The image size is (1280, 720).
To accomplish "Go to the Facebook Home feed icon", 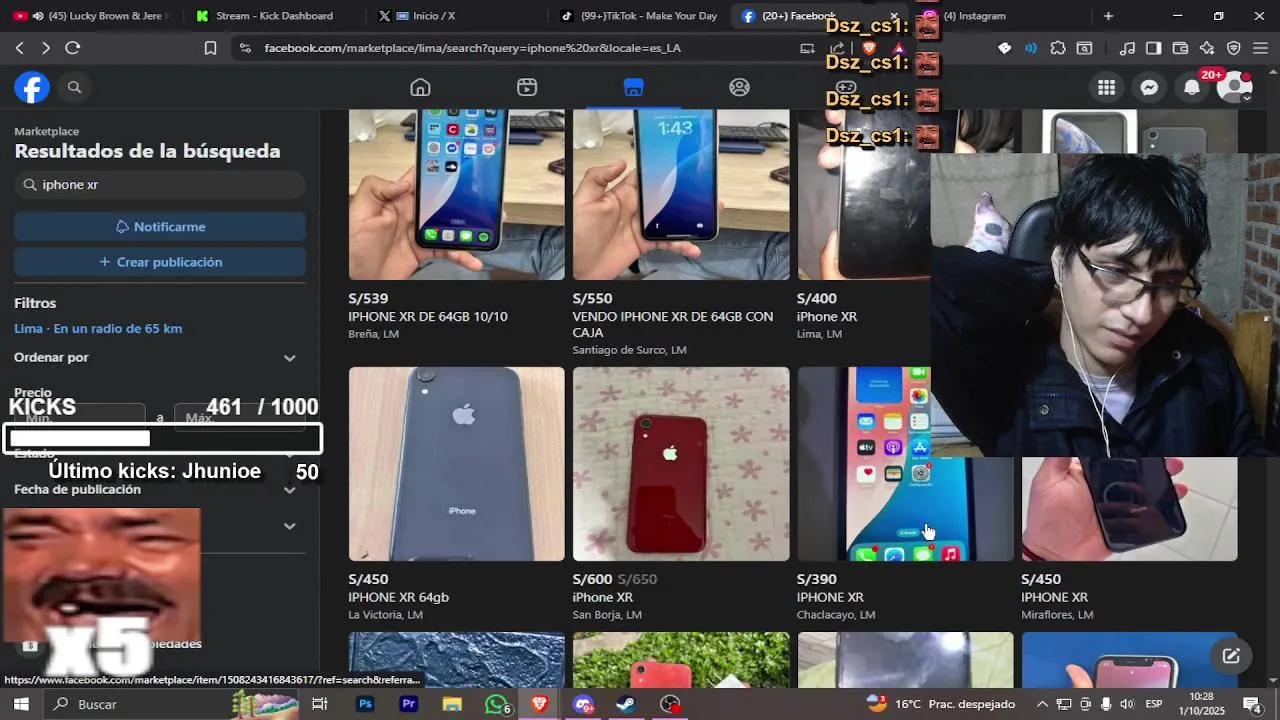I will click(420, 87).
